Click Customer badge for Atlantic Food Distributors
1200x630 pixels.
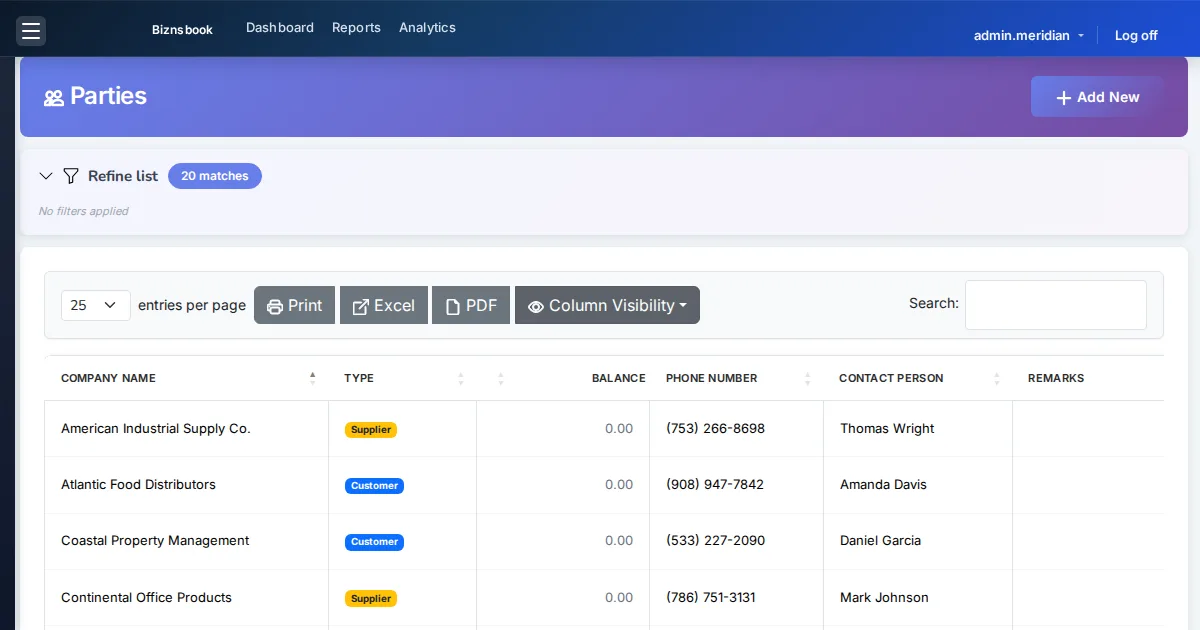[375, 486]
